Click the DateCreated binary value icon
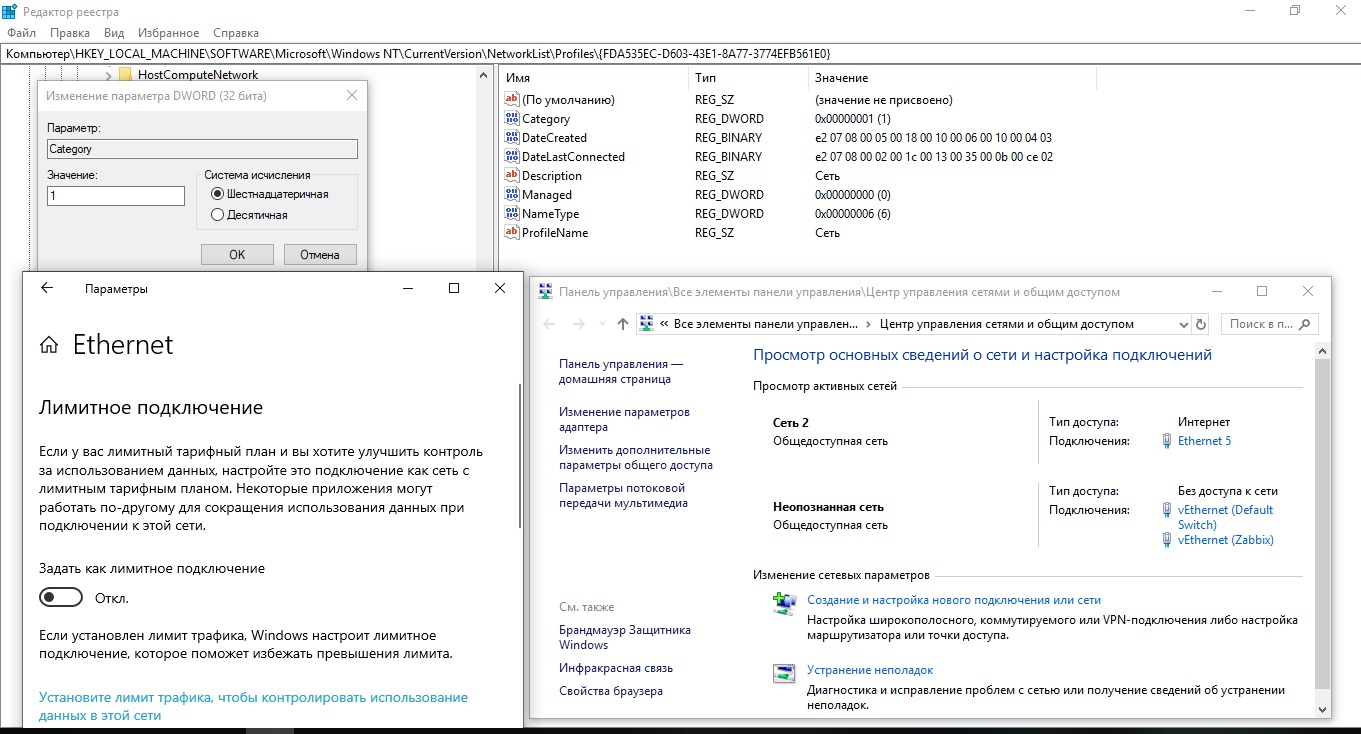This screenshot has height=734, width=1361. coord(513,138)
